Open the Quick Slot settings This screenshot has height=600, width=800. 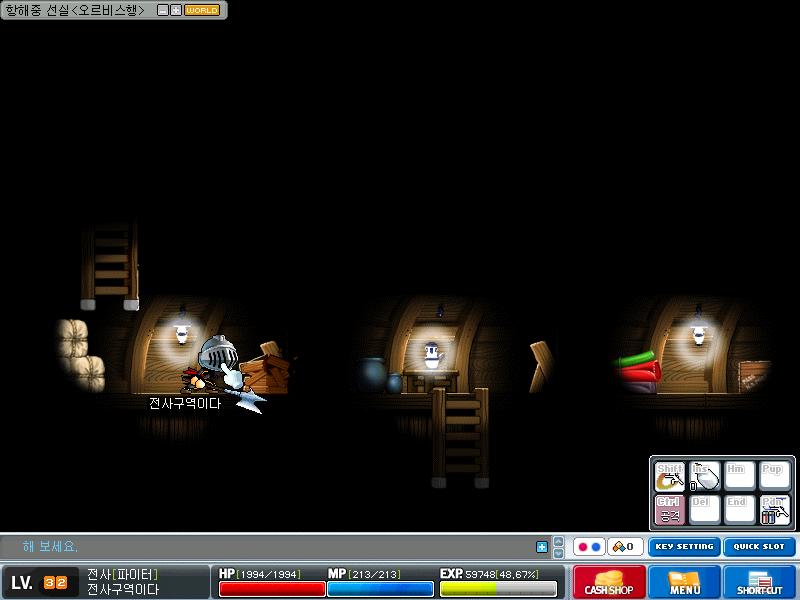(x=759, y=547)
